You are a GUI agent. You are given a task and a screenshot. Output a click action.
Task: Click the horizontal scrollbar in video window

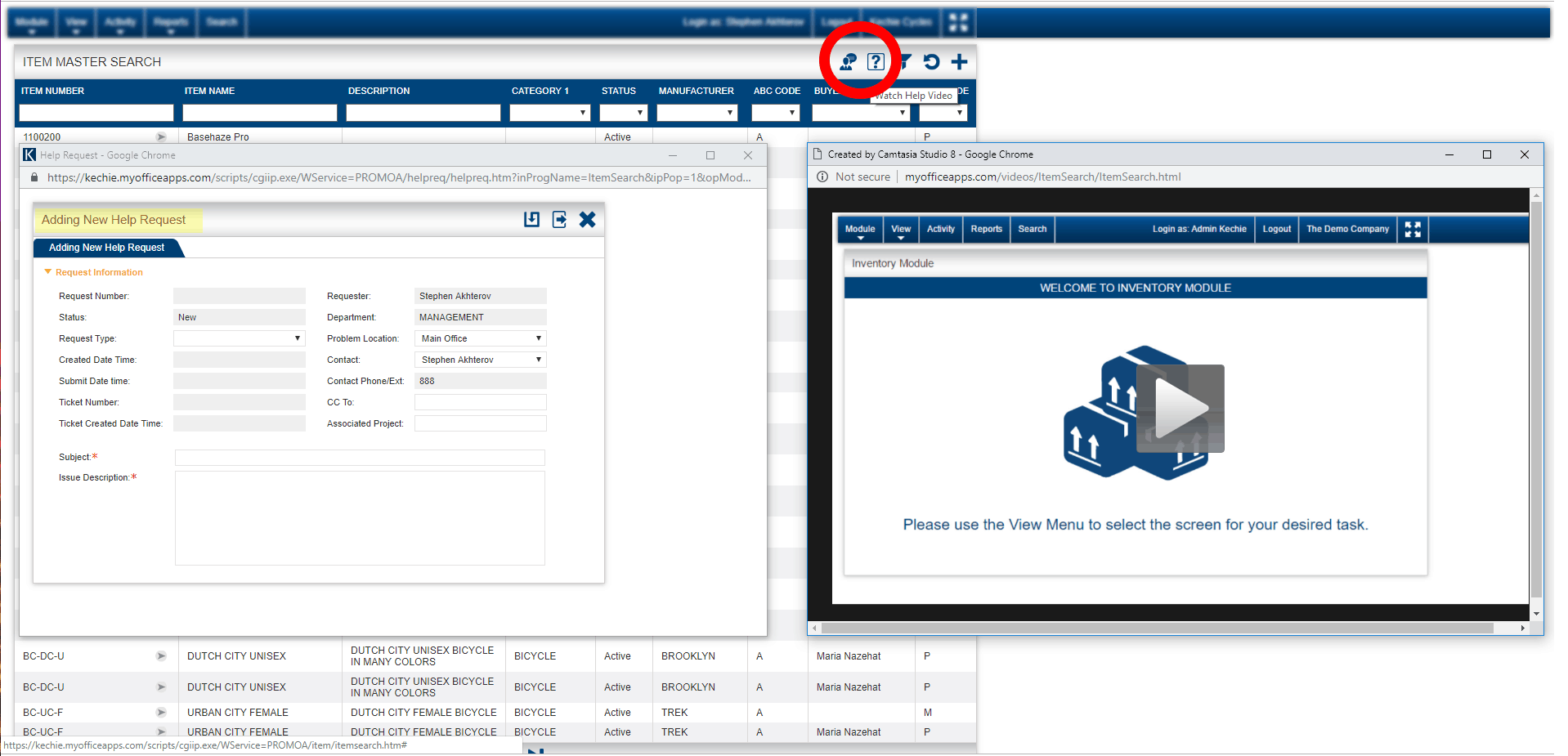(1157, 629)
